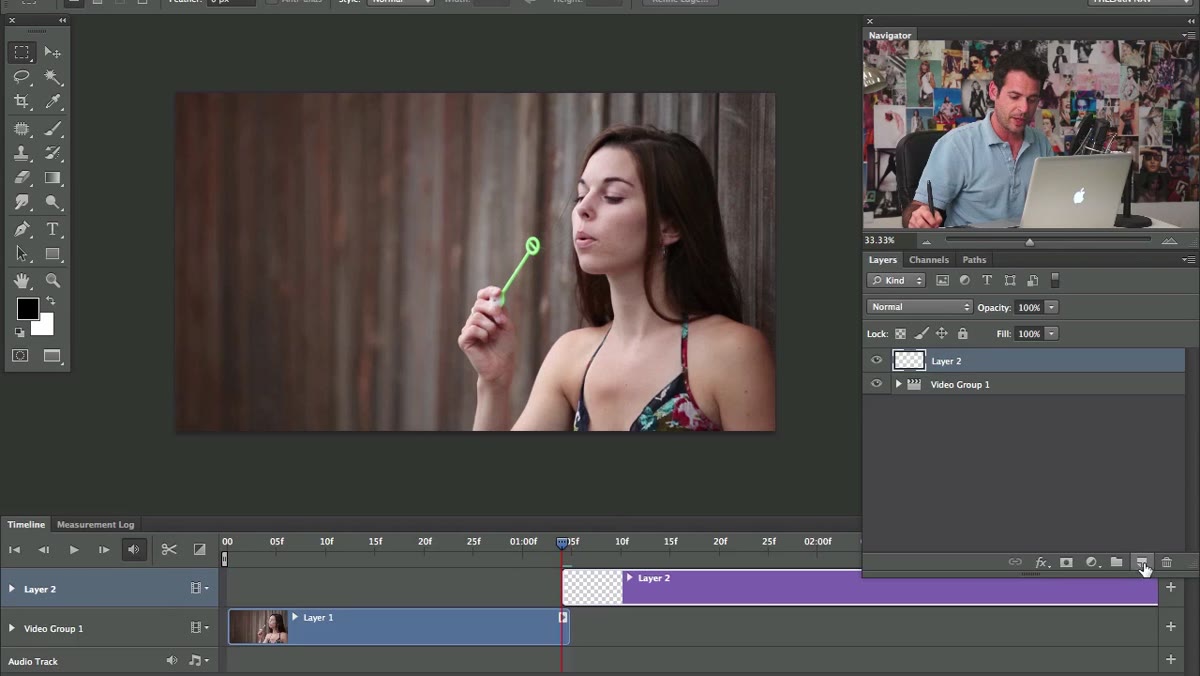
Task: Select the Move tool
Action: [53, 52]
